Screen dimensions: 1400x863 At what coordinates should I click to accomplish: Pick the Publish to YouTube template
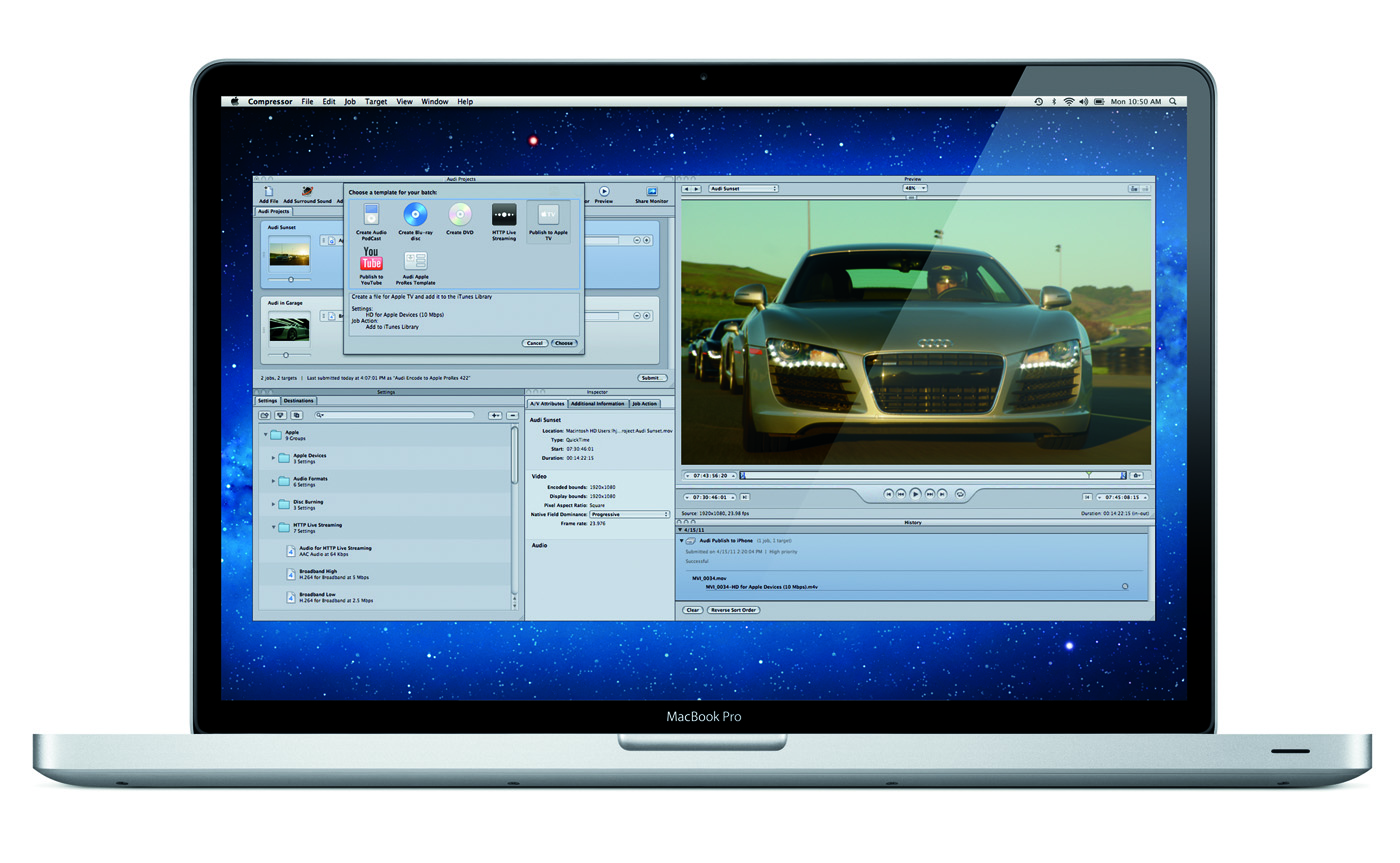click(371, 260)
